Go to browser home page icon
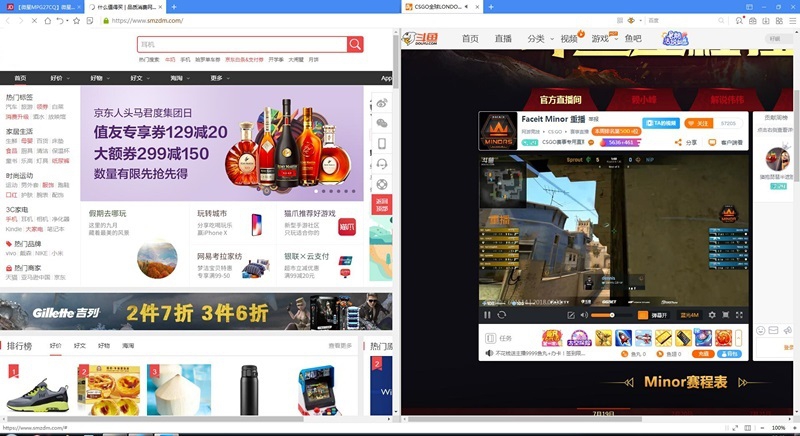The width and height of the screenshot is (800, 436). pyautogui.click(x=47, y=21)
